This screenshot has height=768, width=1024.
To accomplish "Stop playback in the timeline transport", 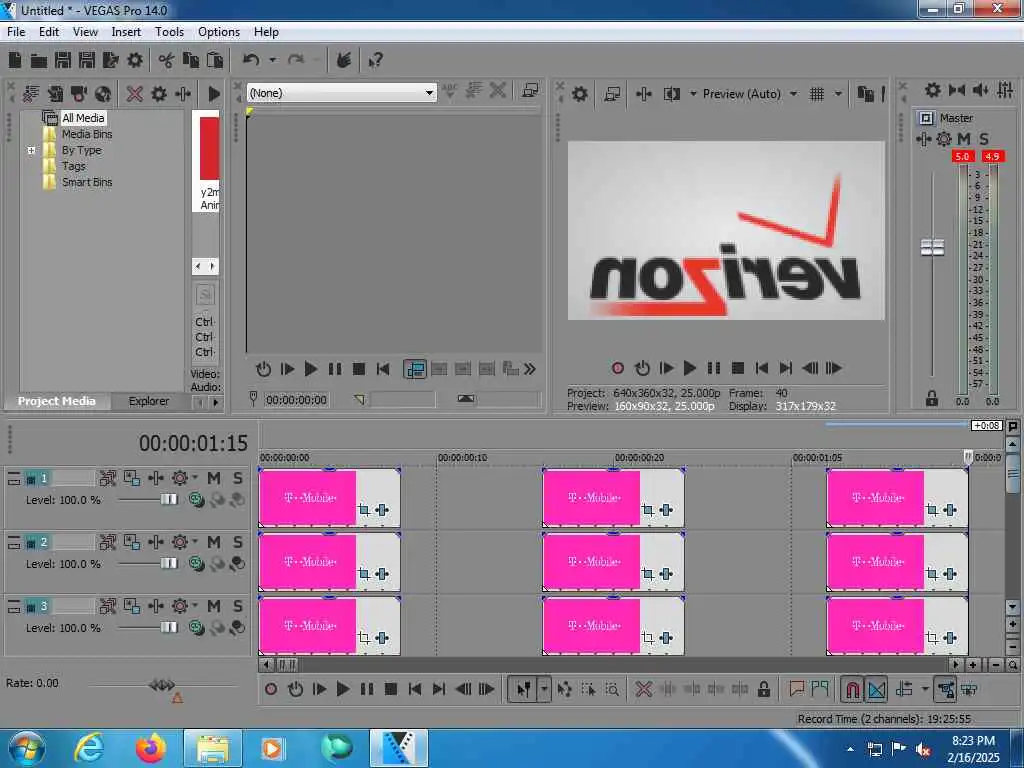I will coord(391,689).
